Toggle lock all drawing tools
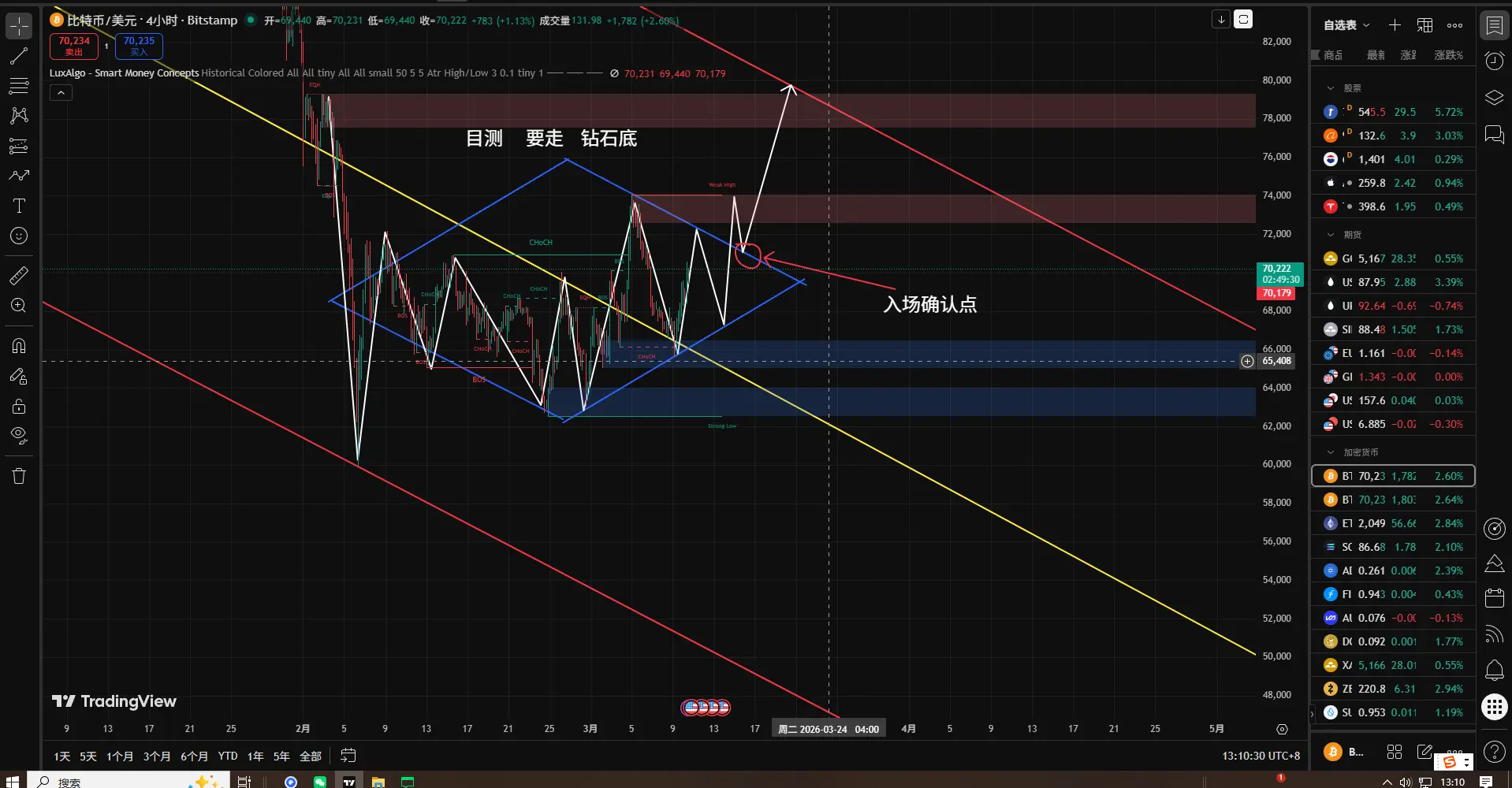The height and width of the screenshot is (788, 1512). pyautogui.click(x=19, y=406)
